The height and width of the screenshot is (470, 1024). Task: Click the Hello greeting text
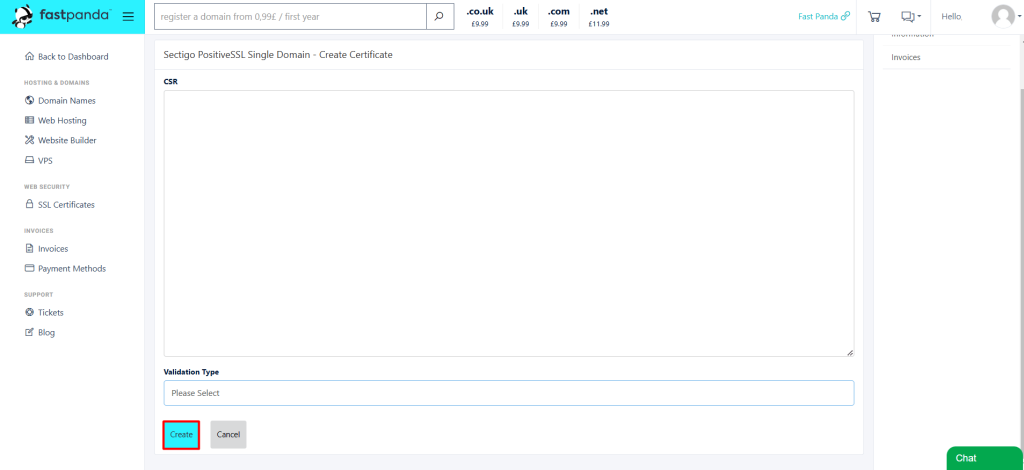952,16
